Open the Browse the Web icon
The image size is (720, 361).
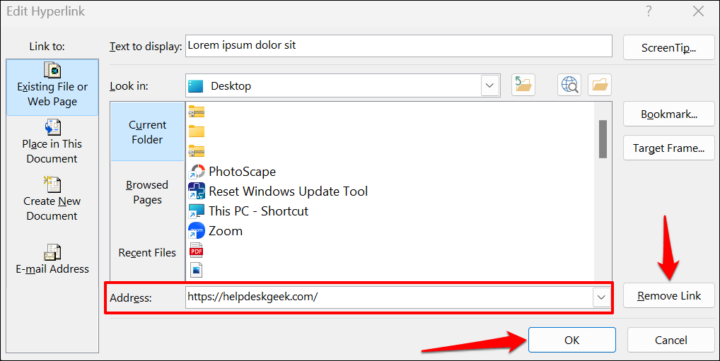tap(569, 85)
